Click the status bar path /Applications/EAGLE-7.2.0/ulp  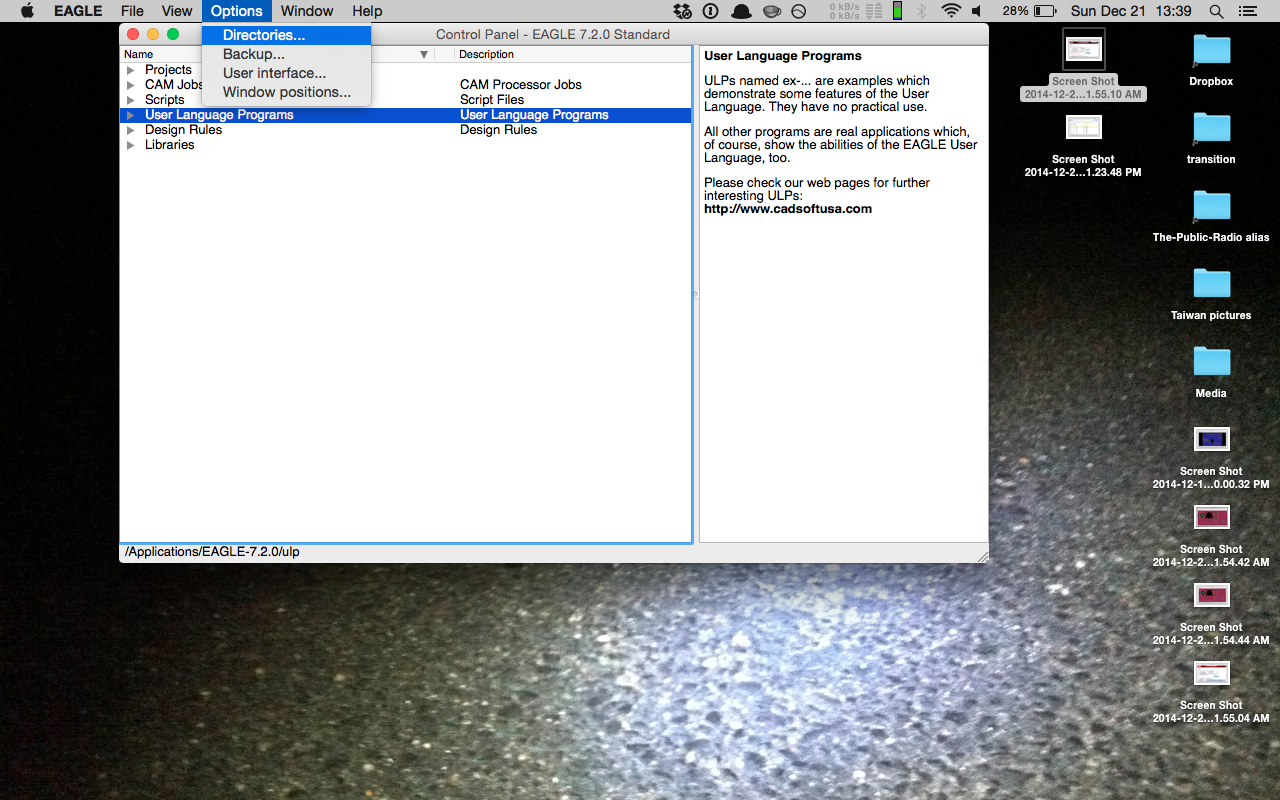(212, 552)
